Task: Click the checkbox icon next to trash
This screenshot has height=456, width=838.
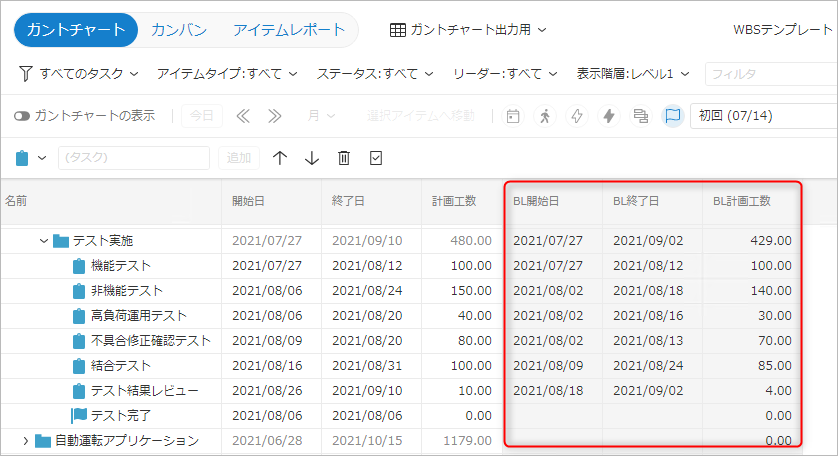Action: 376,158
